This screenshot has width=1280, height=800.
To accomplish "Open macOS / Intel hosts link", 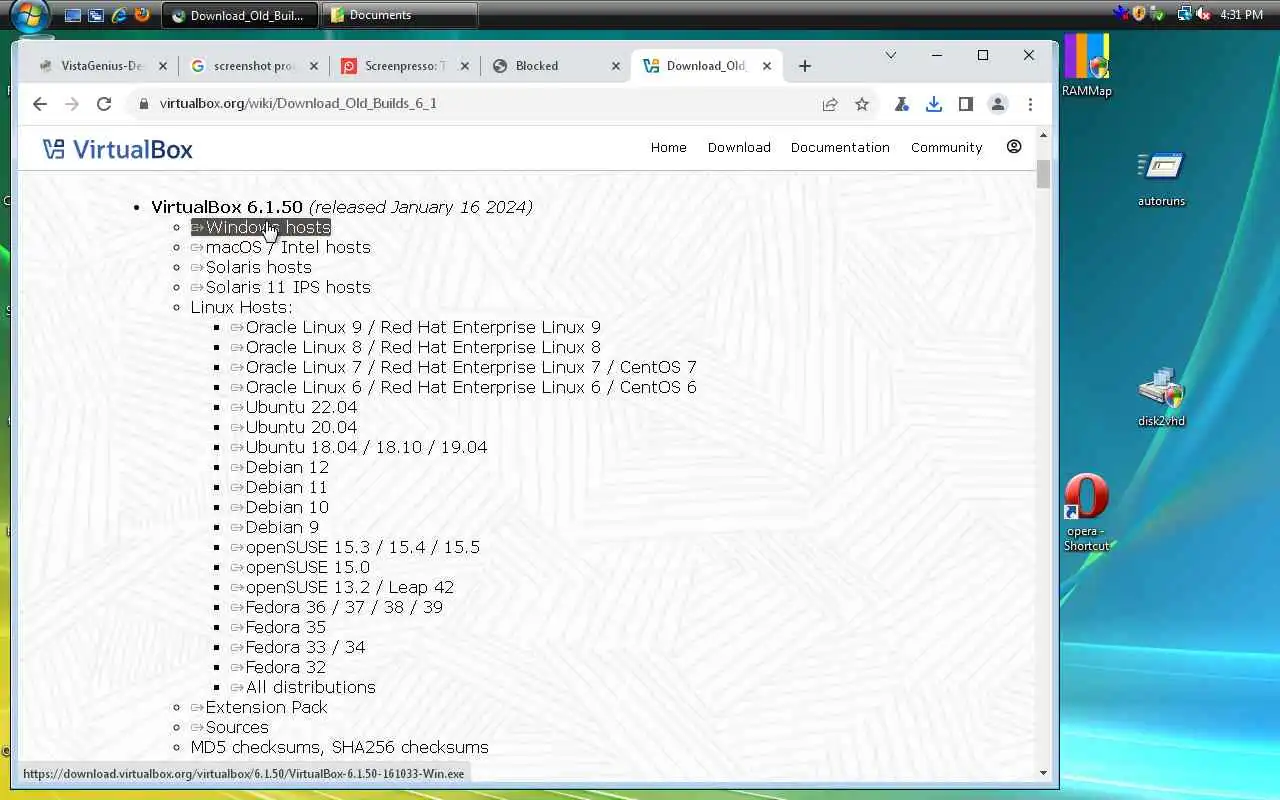I will [281, 247].
